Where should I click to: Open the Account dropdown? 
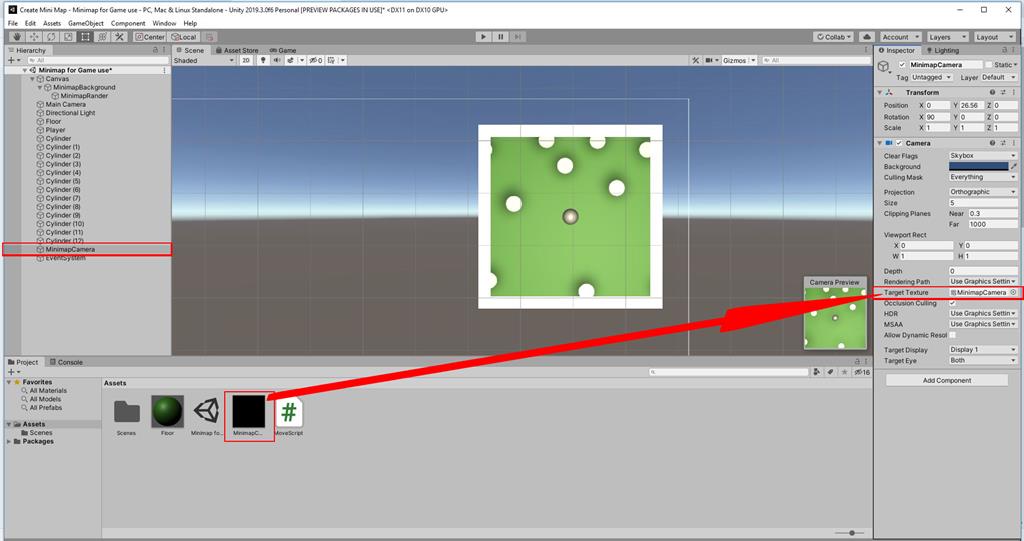pos(900,37)
